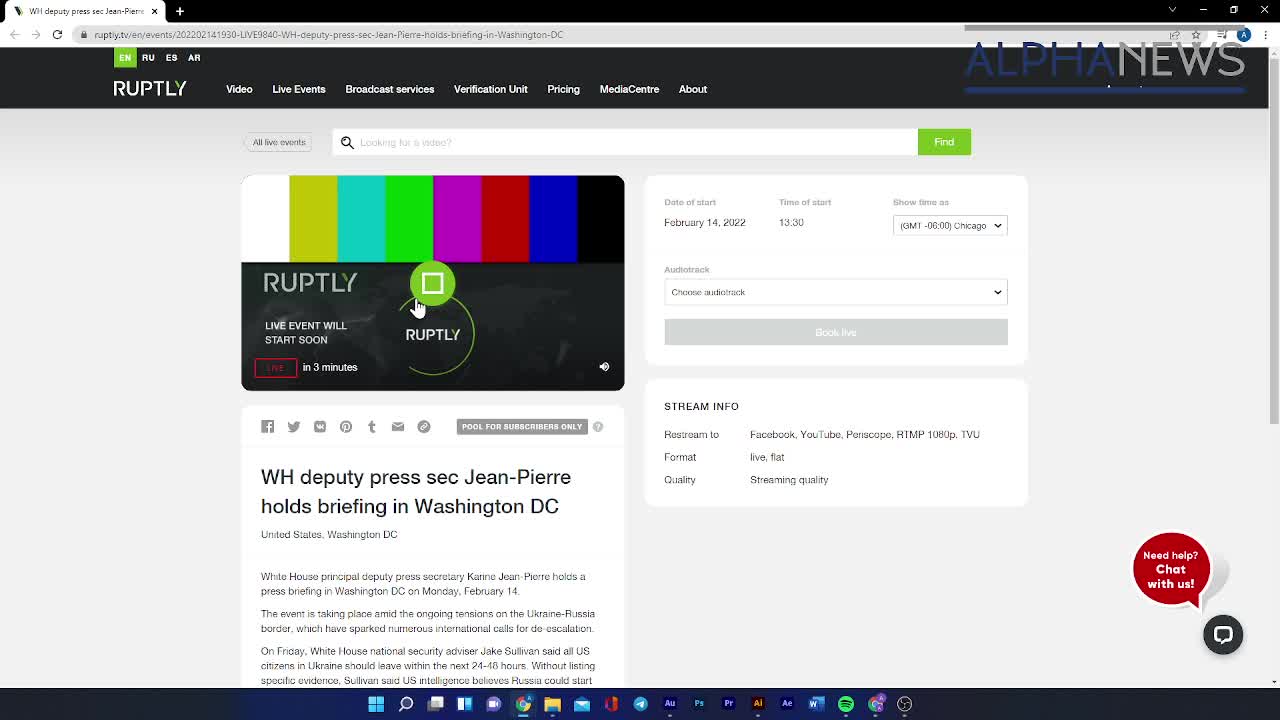The image size is (1280, 720).
Task: Click the United States, Washington DC location text
Action: [329, 534]
